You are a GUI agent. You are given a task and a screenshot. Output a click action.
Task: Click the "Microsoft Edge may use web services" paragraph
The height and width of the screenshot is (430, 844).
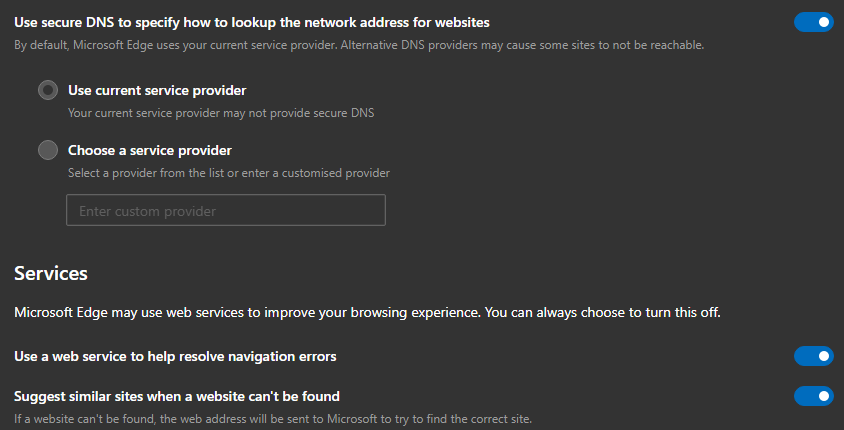click(367, 312)
